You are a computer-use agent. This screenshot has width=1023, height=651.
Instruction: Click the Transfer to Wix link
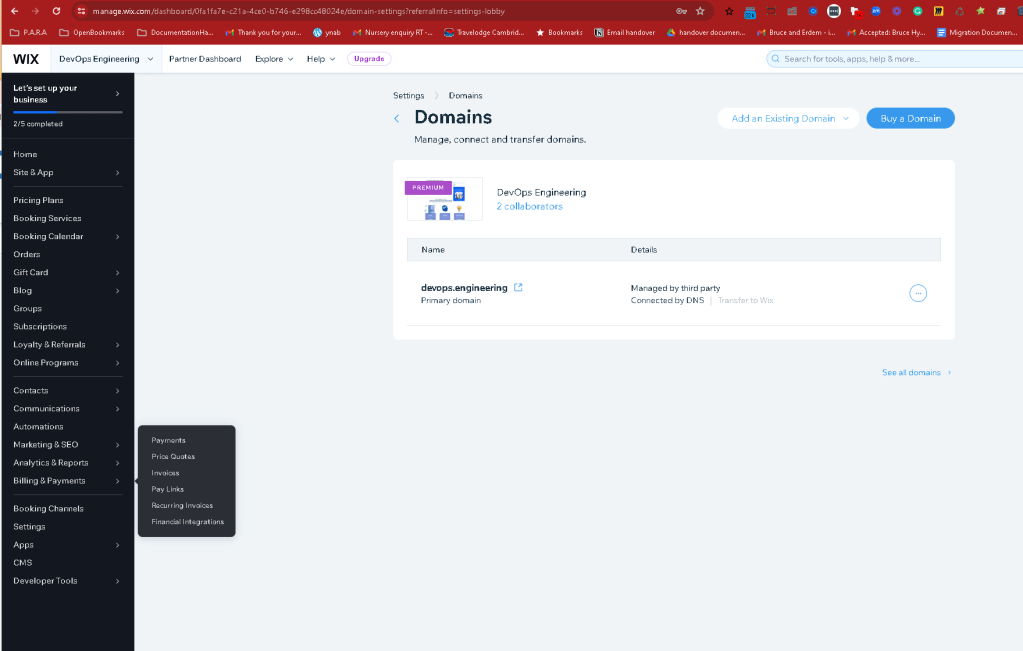click(x=745, y=300)
